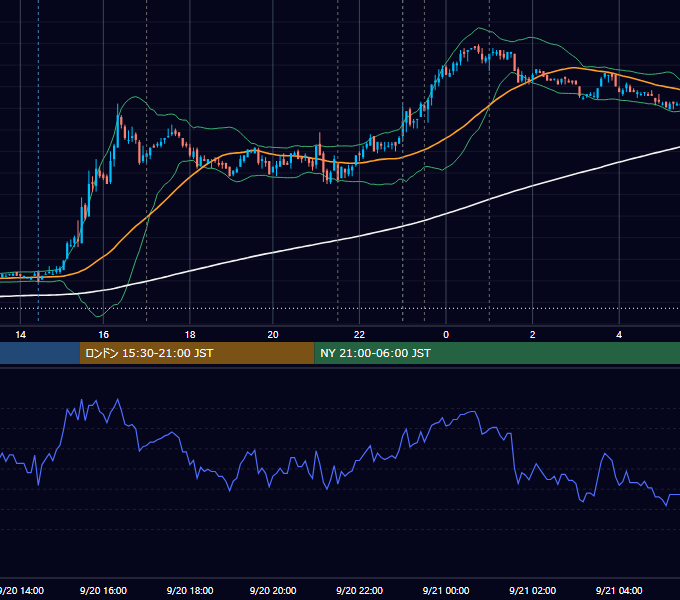Click the blue session band before ロンドン

point(40,353)
